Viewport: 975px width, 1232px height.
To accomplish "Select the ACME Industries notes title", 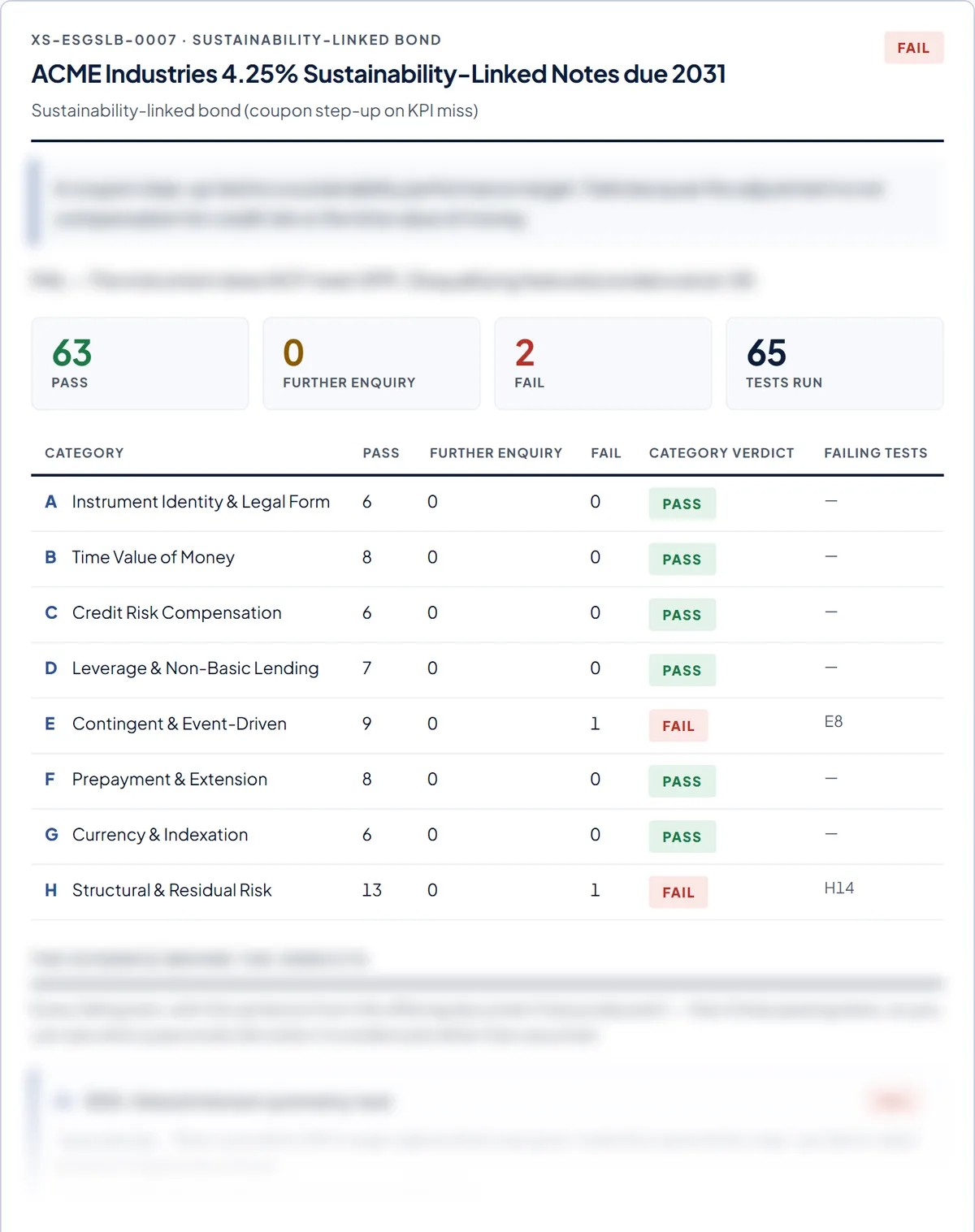I will coord(379,74).
